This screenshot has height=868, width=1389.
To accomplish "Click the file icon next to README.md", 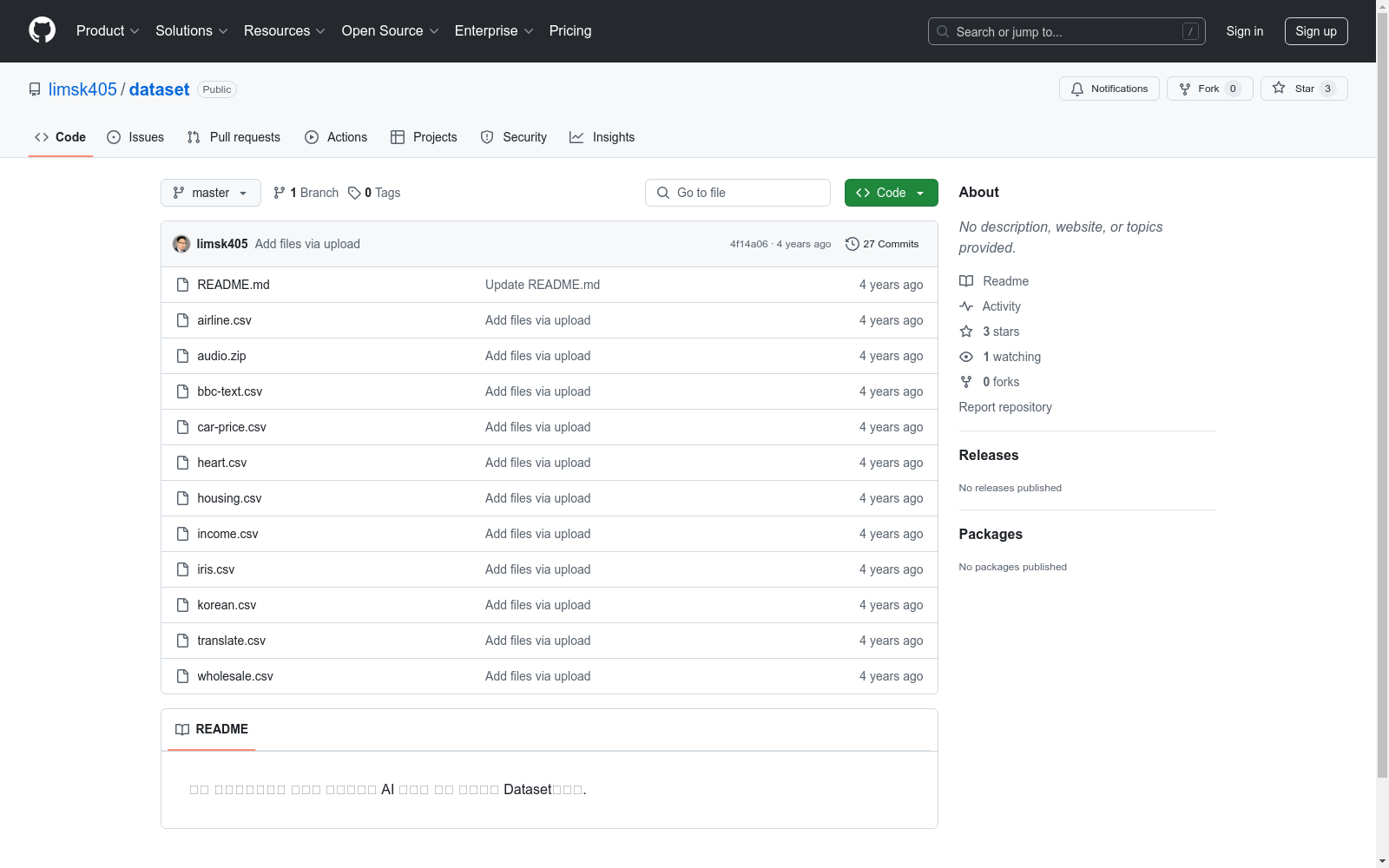I will click(x=182, y=285).
